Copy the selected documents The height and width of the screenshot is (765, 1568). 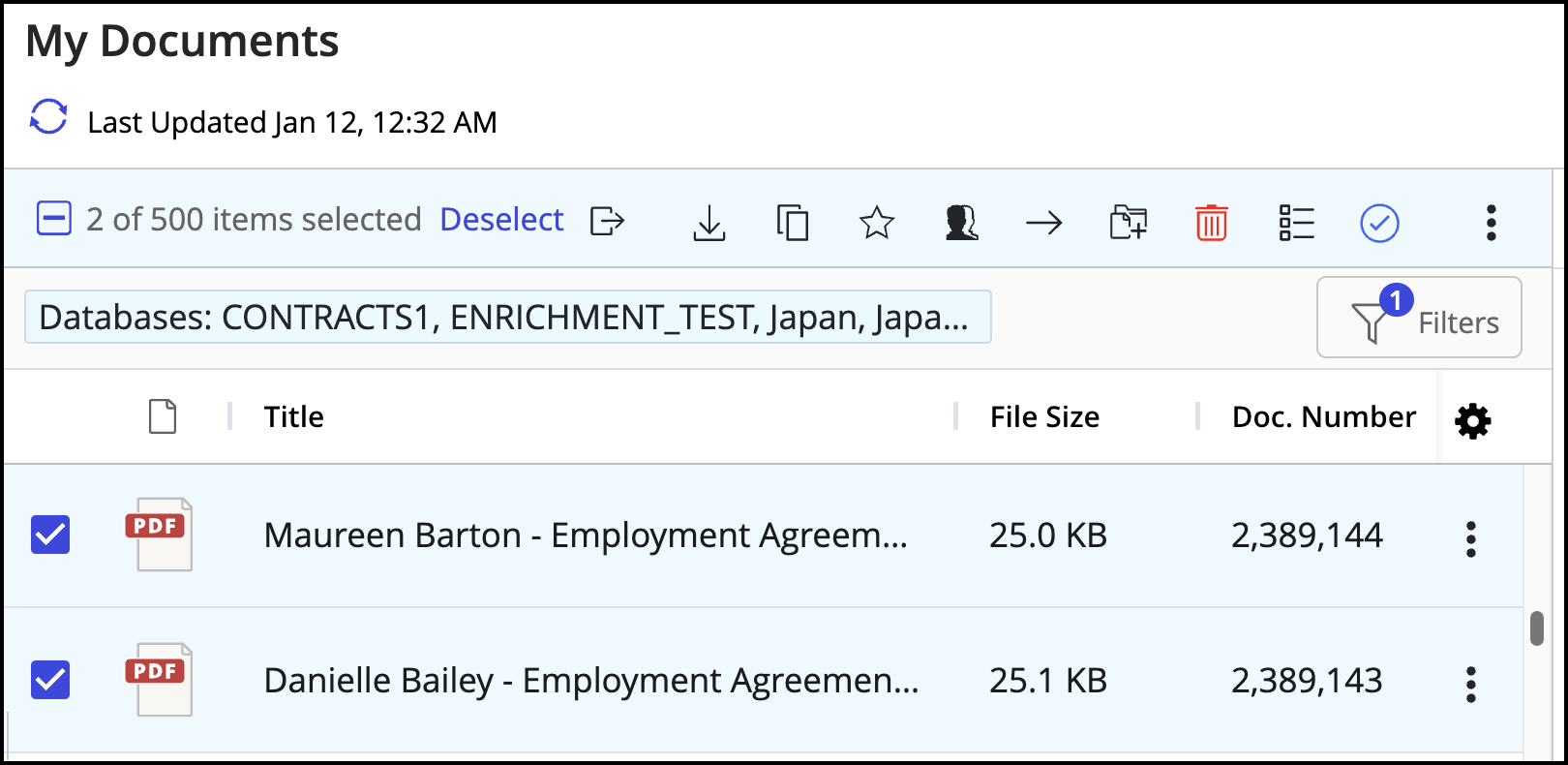point(793,223)
